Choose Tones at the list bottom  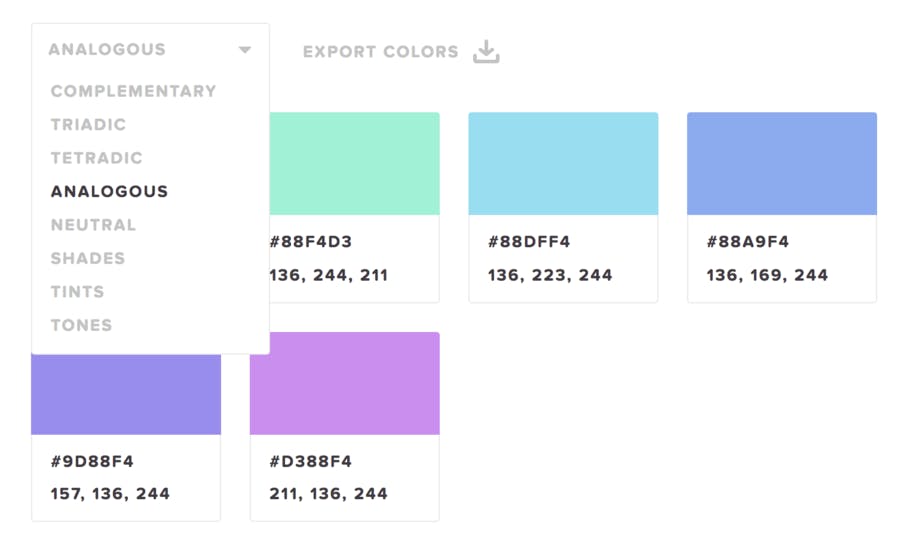(x=82, y=325)
